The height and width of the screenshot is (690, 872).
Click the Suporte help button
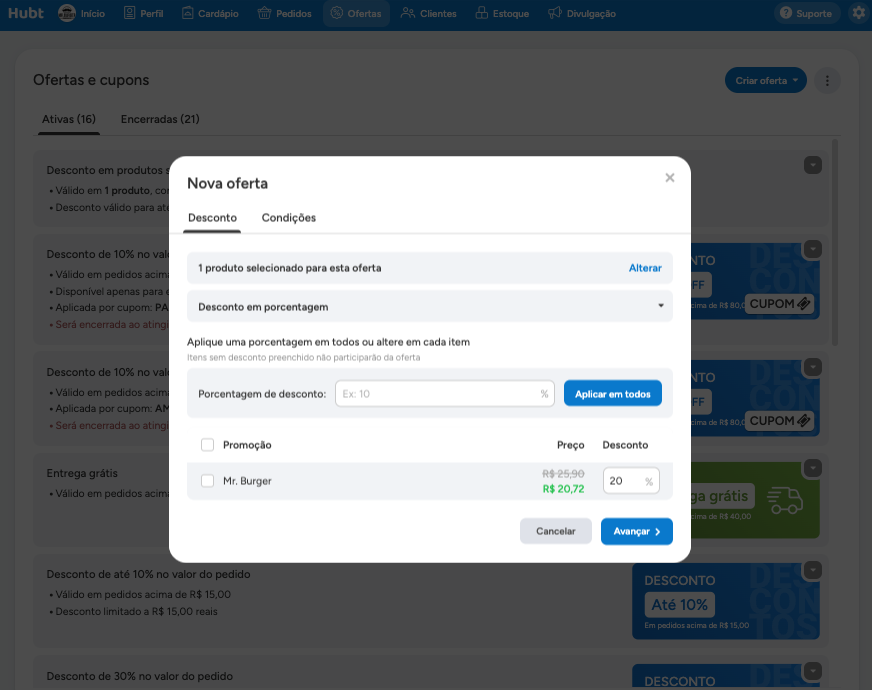(806, 13)
